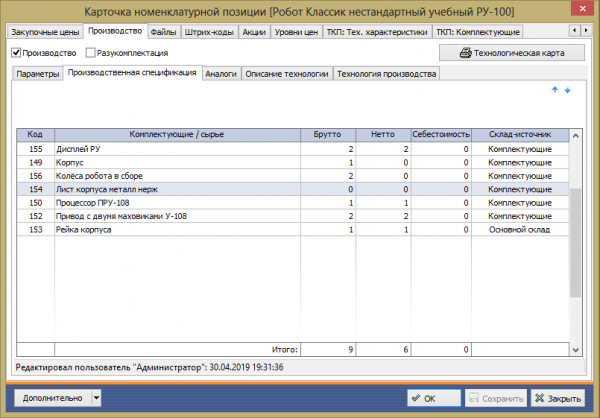Move selected row up with blue arrow
Image resolution: width=600 pixels, height=418 pixels.
pyautogui.click(x=555, y=90)
